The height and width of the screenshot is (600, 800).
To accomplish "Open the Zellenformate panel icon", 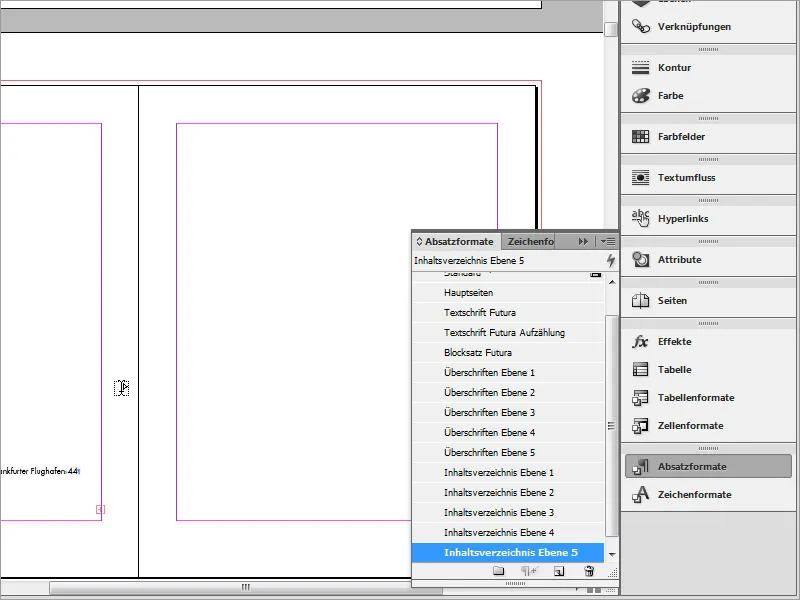I will point(640,426).
